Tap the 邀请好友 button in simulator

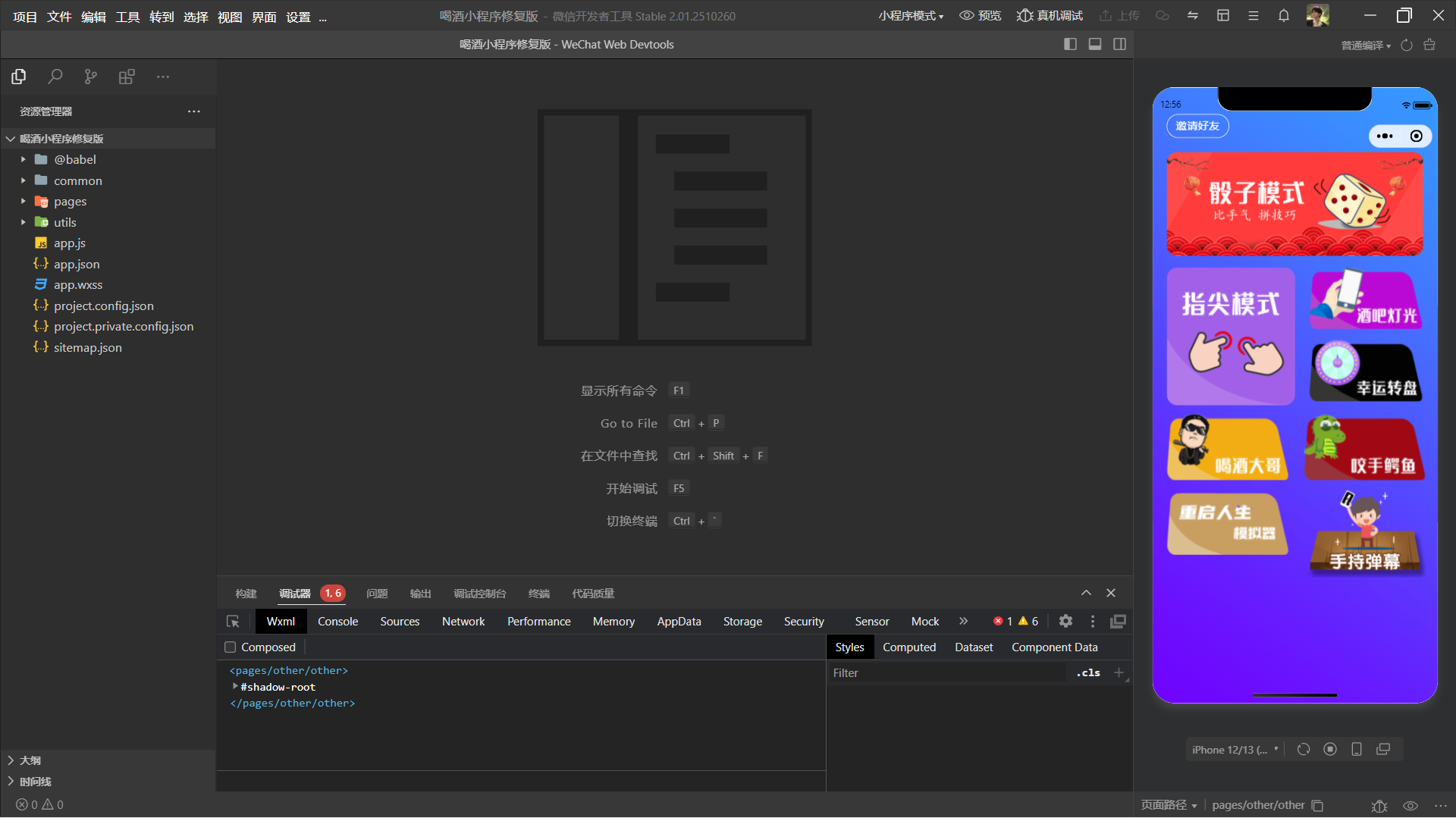pyautogui.click(x=1197, y=126)
